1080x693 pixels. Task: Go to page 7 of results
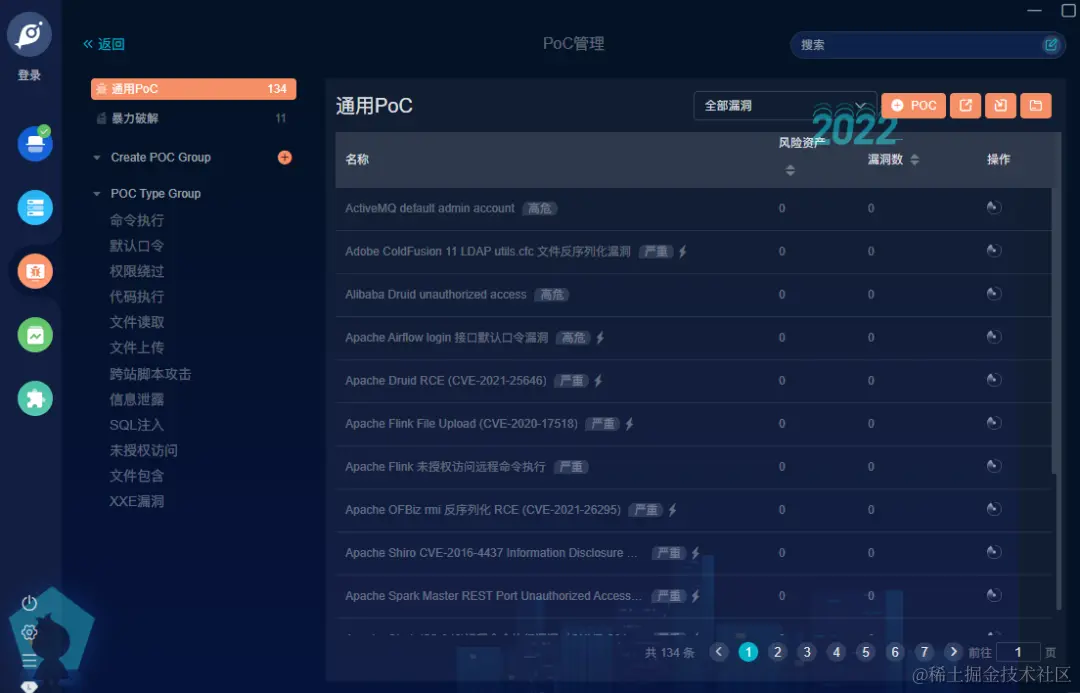[924, 652]
